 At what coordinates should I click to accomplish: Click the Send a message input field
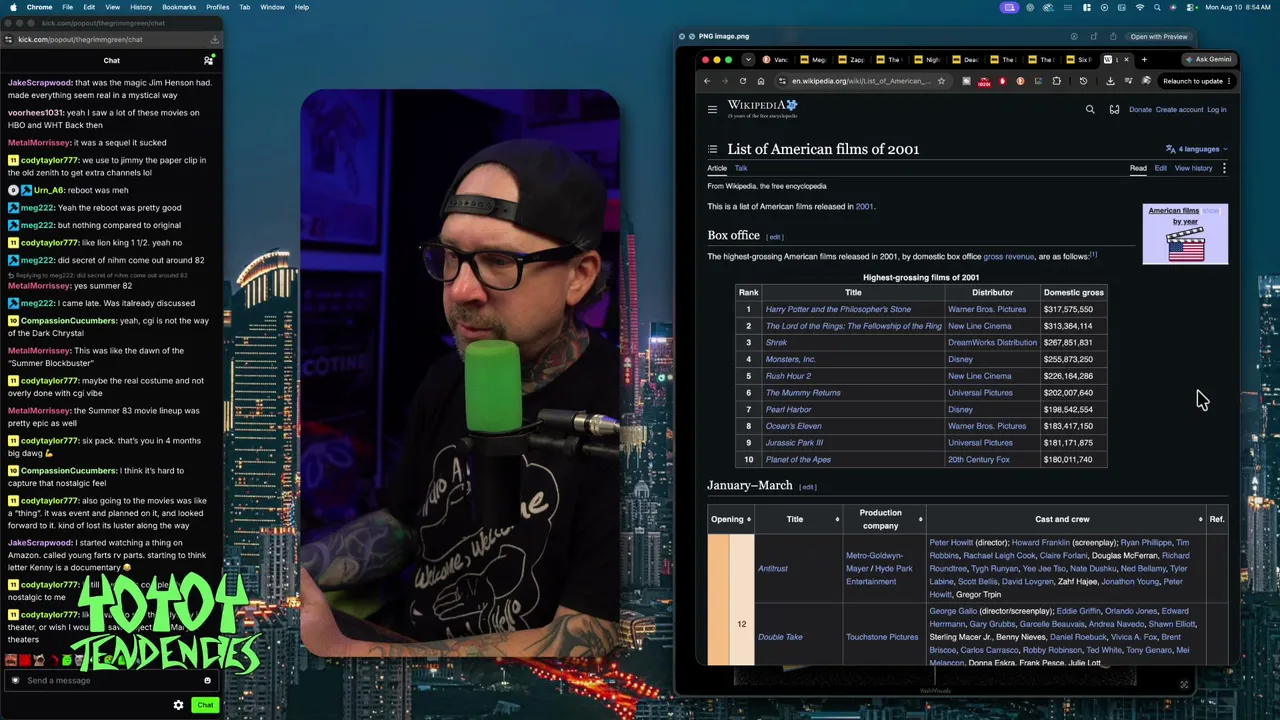tap(110, 681)
